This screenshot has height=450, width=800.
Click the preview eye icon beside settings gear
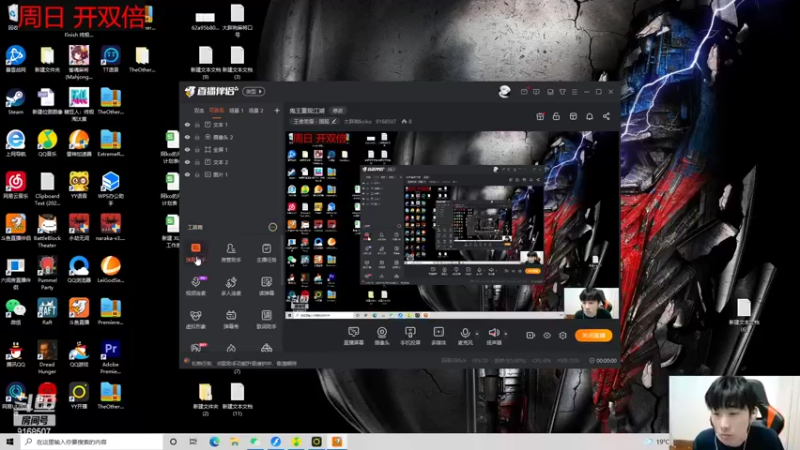(547, 335)
